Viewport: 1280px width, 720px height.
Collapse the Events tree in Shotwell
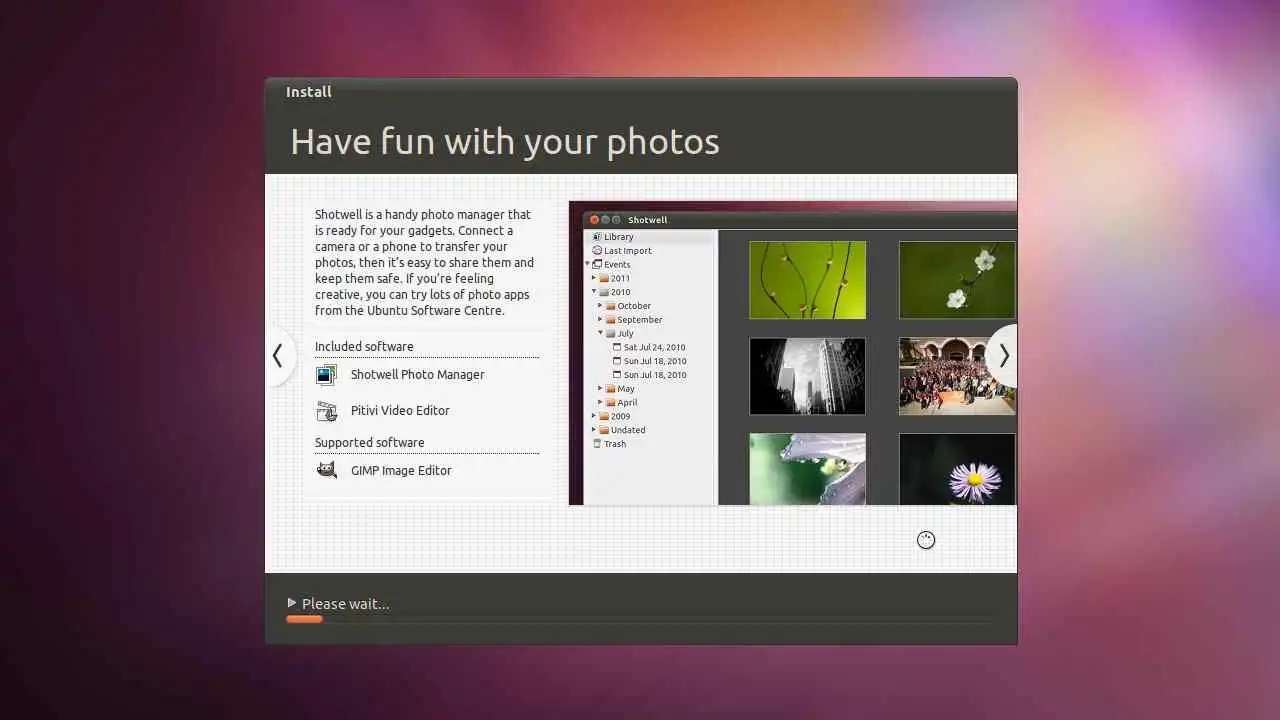pos(588,265)
